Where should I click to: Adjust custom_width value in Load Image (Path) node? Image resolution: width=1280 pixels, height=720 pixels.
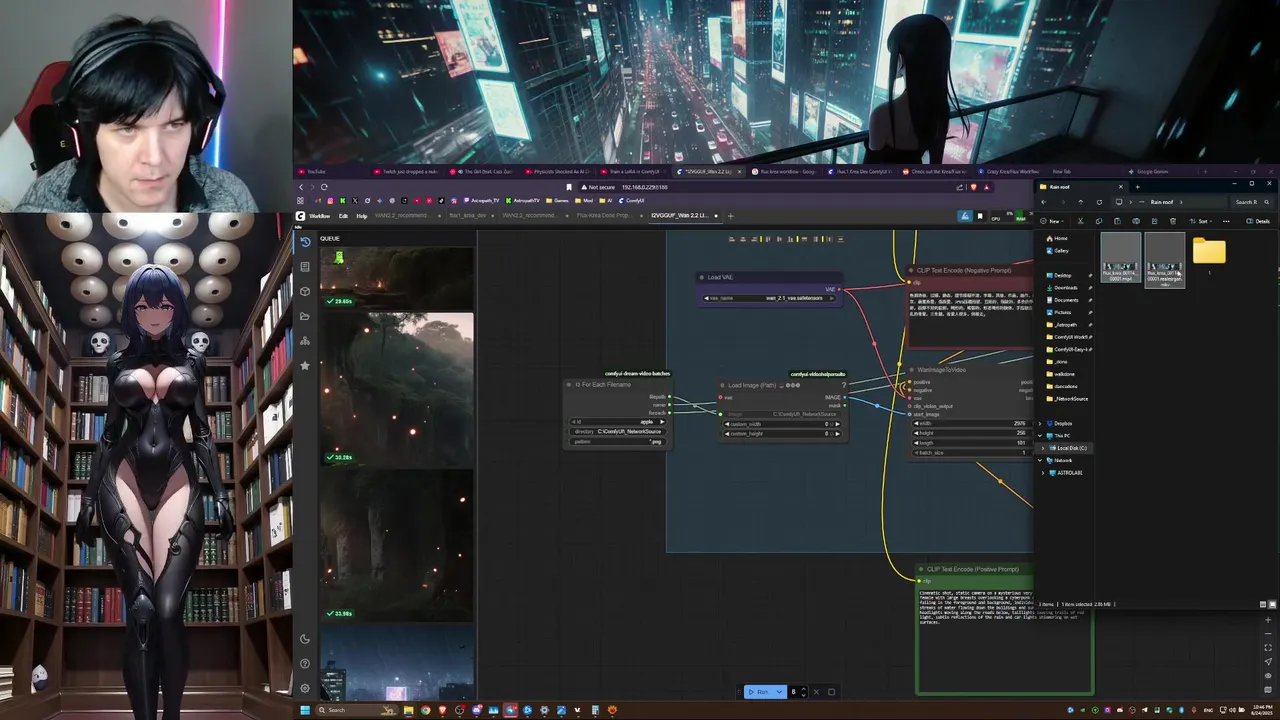click(x=781, y=424)
